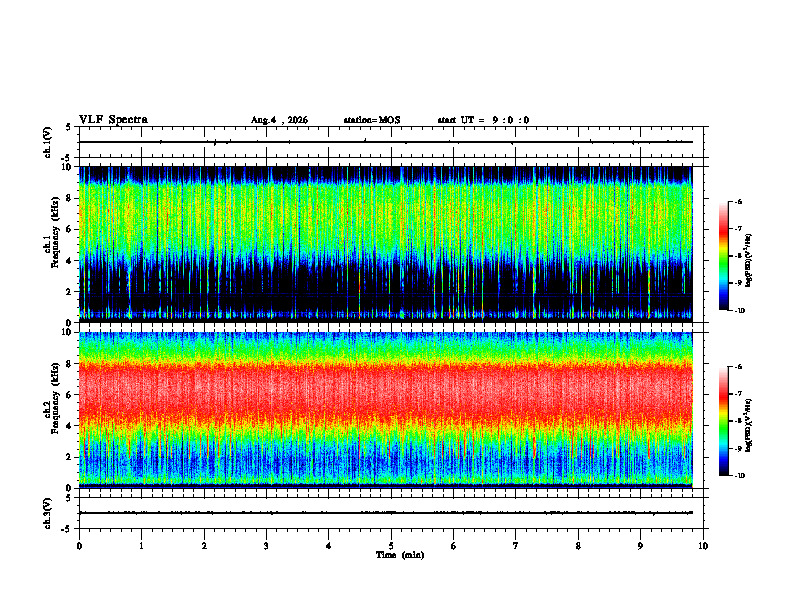This screenshot has width=792, height=612.
Task: Click the "7" tick on the time axis
Action: pos(516,546)
